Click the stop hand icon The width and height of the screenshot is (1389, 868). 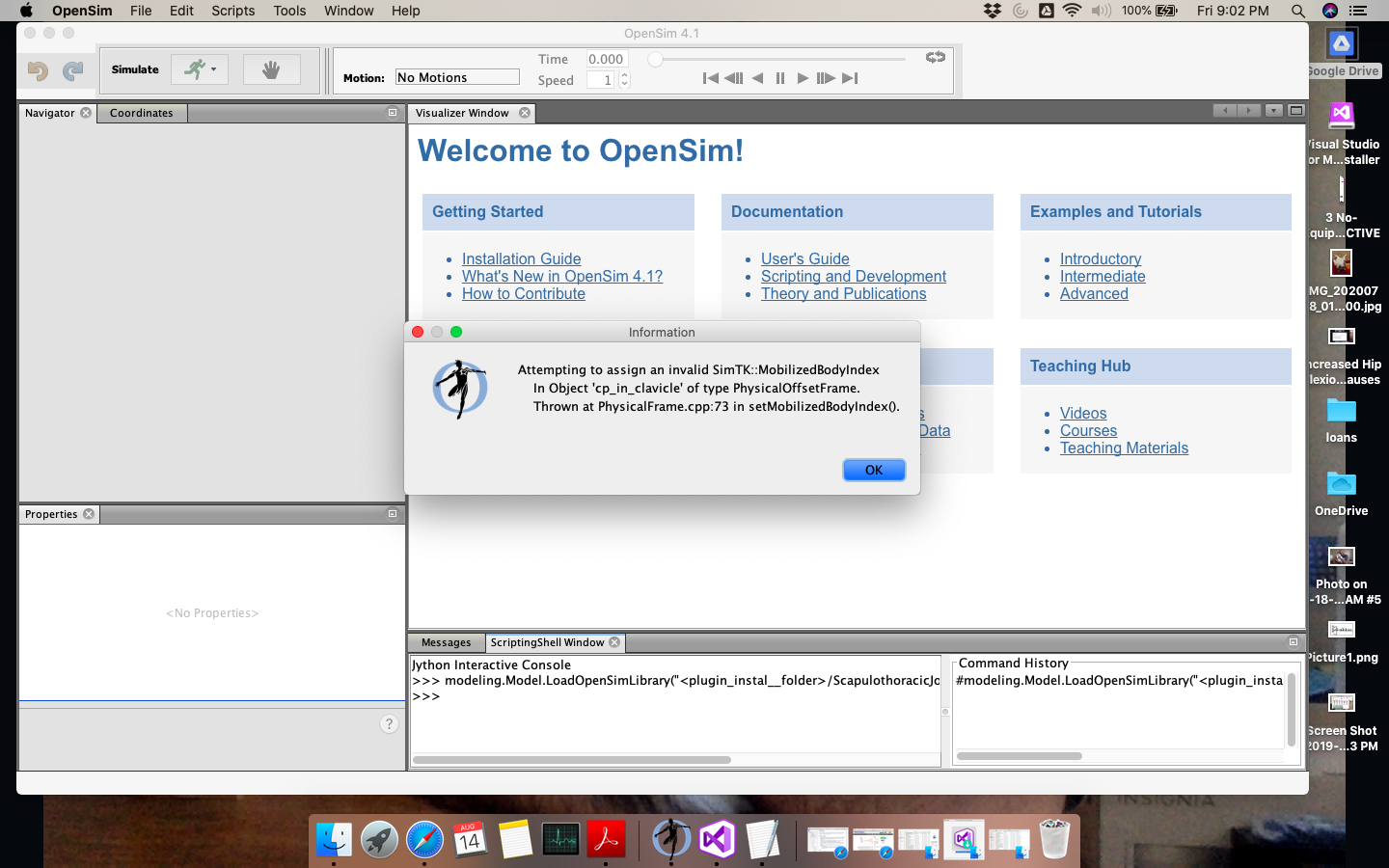click(271, 69)
